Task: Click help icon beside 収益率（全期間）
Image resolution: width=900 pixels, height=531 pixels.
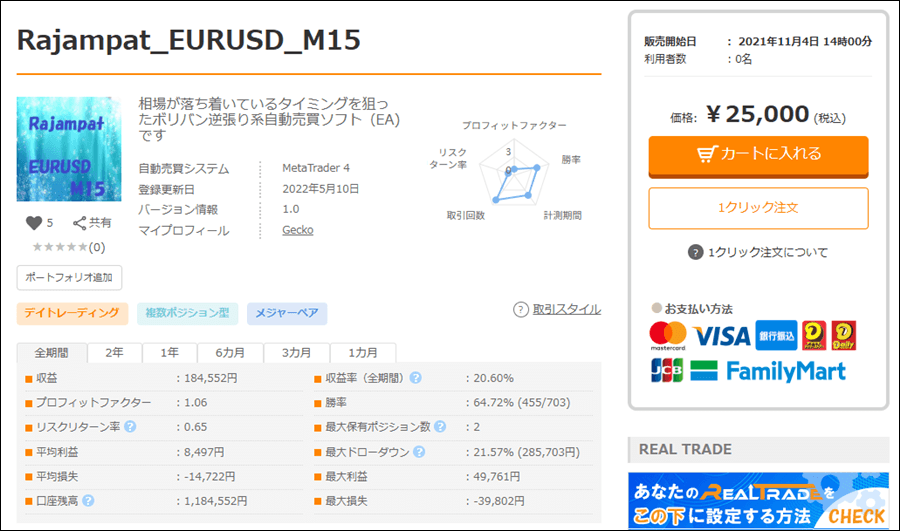Action: [415, 378]
